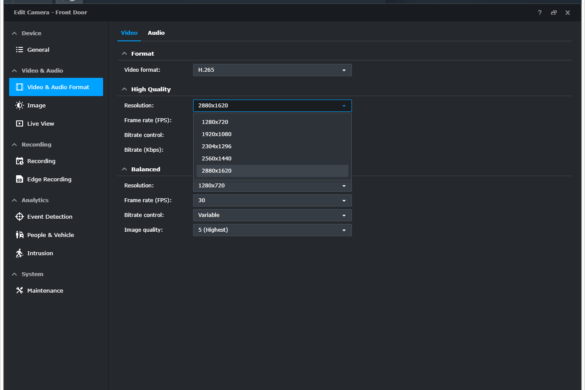Image resolution: width=585 pixels, height=390 pixels.
Task: Open the Live View icon
Action: coord(19,124)
